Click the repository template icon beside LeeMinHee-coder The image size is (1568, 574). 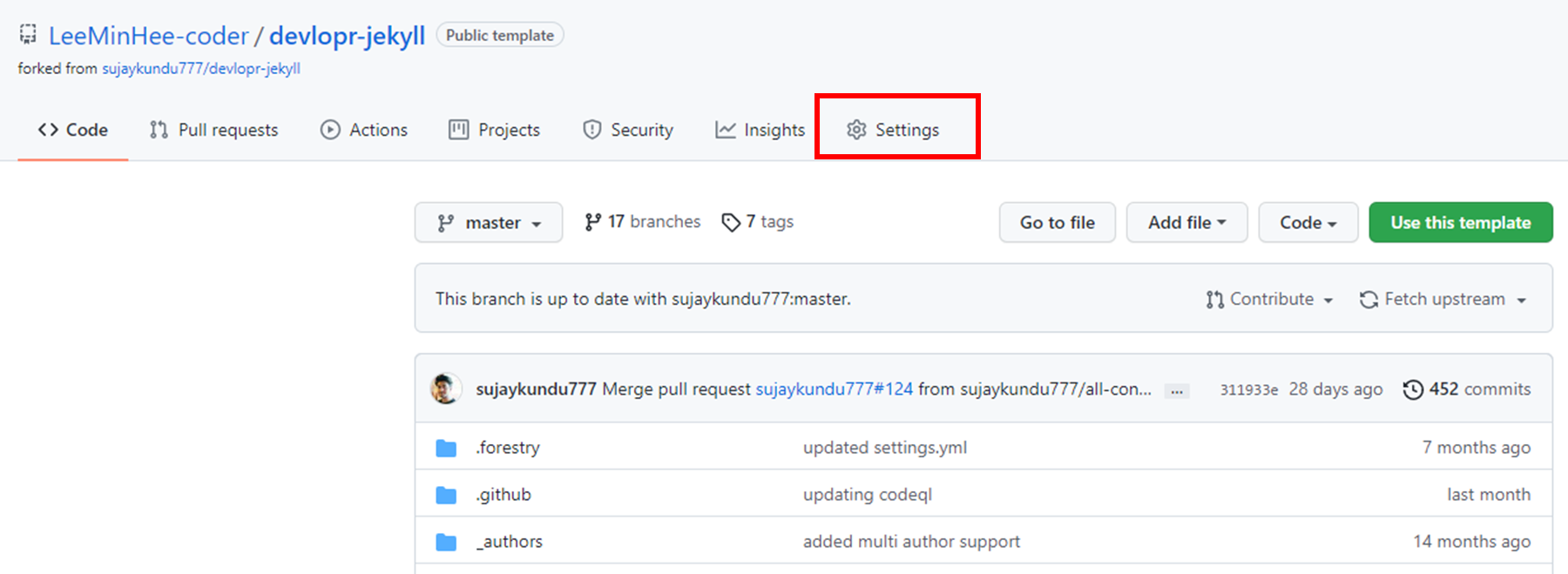click(28, 35)
